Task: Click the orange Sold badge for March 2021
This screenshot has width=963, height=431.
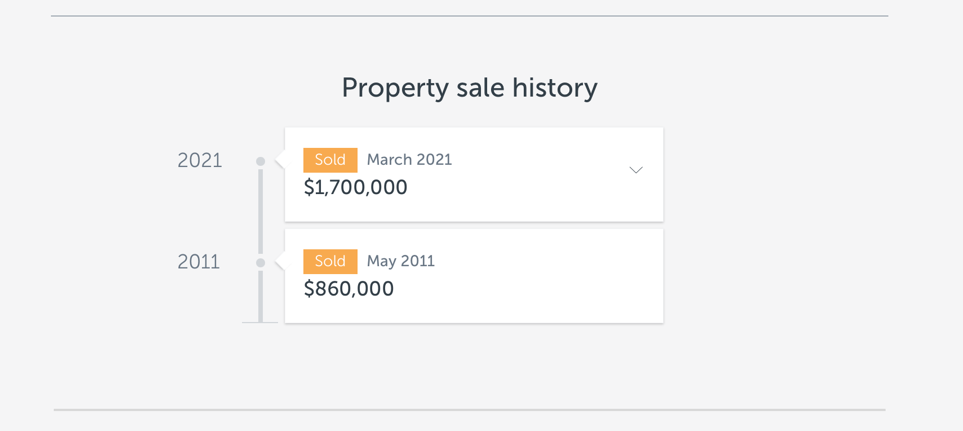Action: click(x=330, y=160)
